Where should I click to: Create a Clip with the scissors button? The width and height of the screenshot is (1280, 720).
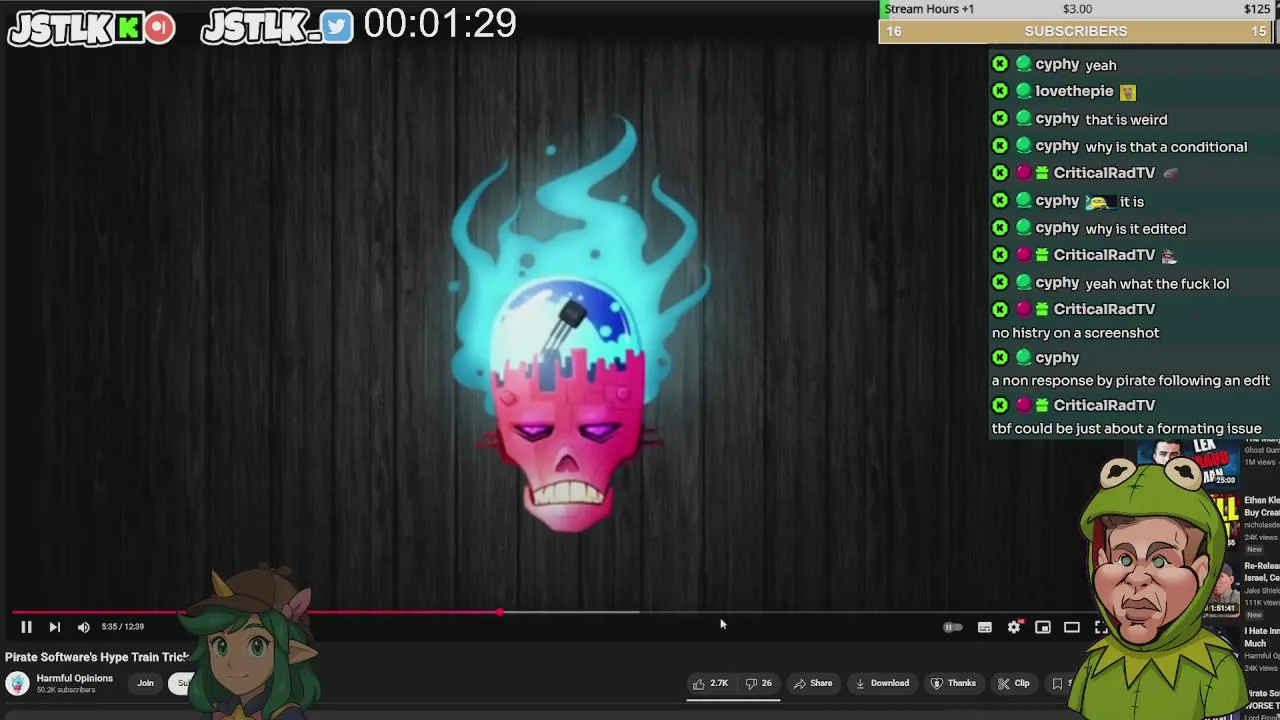pyautogui.click(x=1013, y=684)
